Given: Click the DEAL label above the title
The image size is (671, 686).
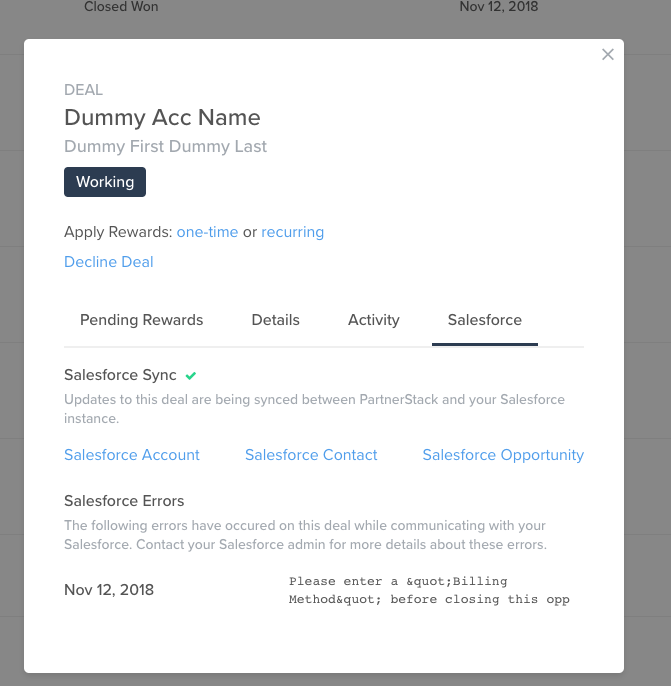Looking at the screenshot, I should 84,90.
